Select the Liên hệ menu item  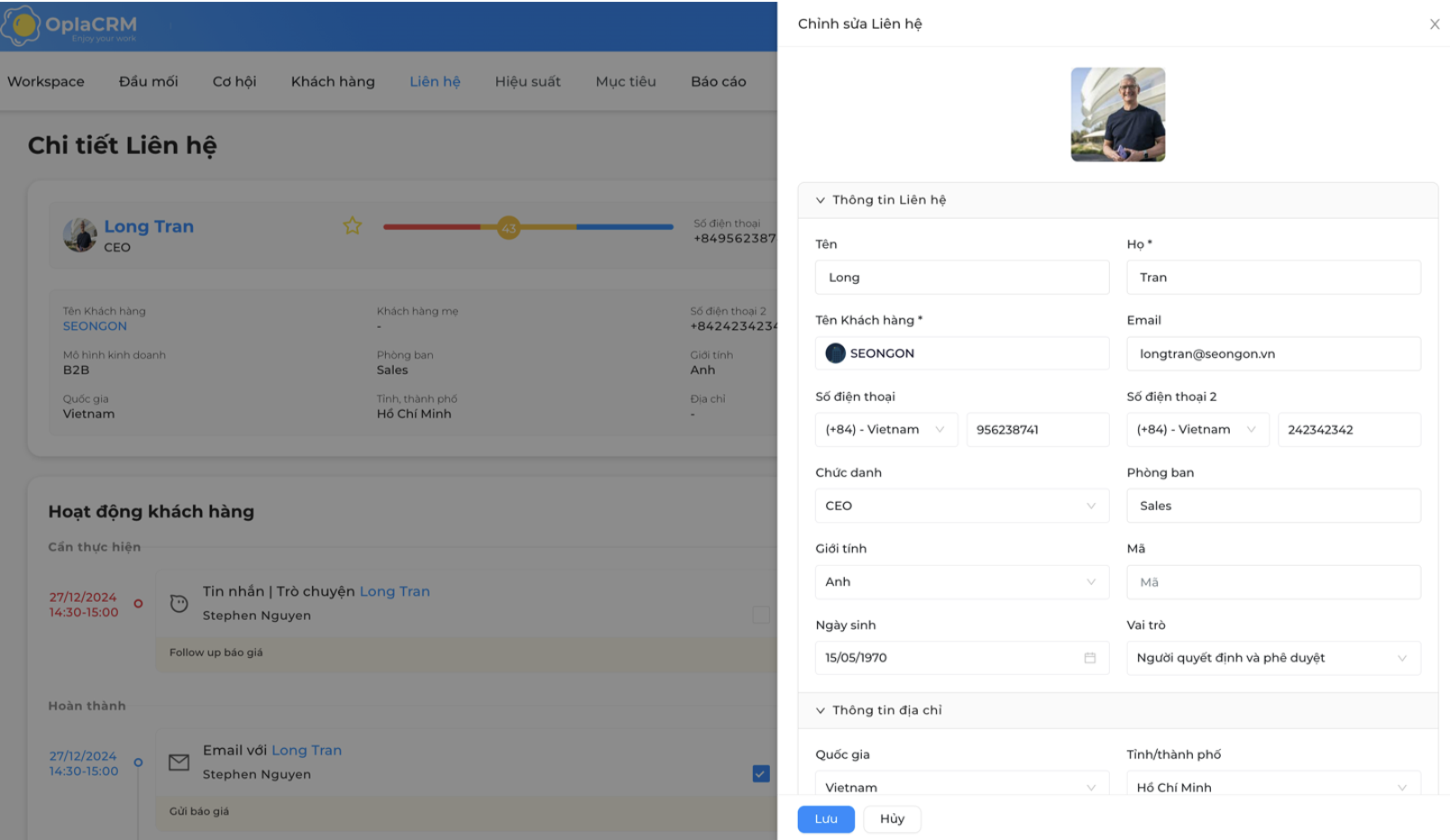(435, 81)
